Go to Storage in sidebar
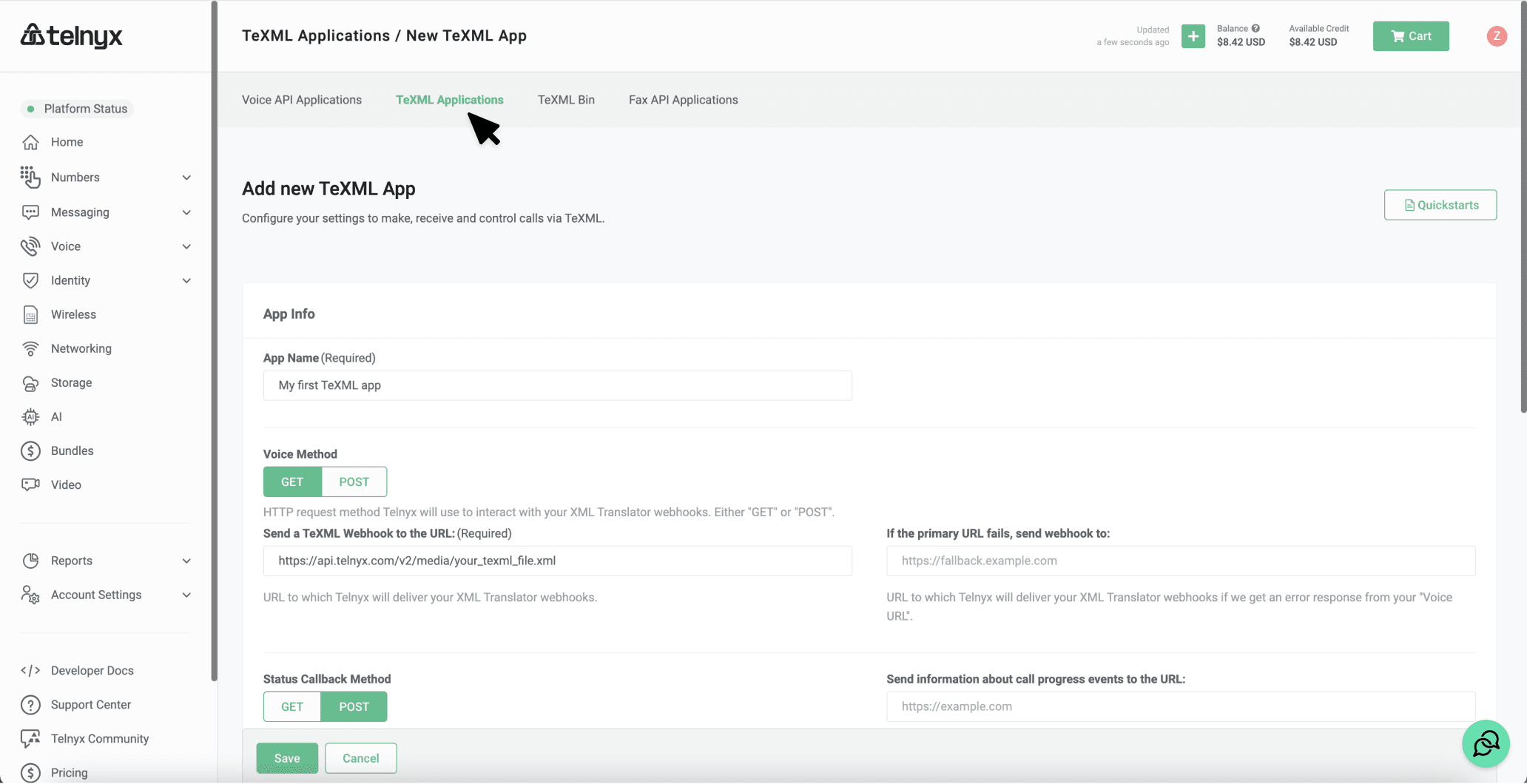This screenshot has width=1527, height=784. pyautogui.click(x=71, y=382)
